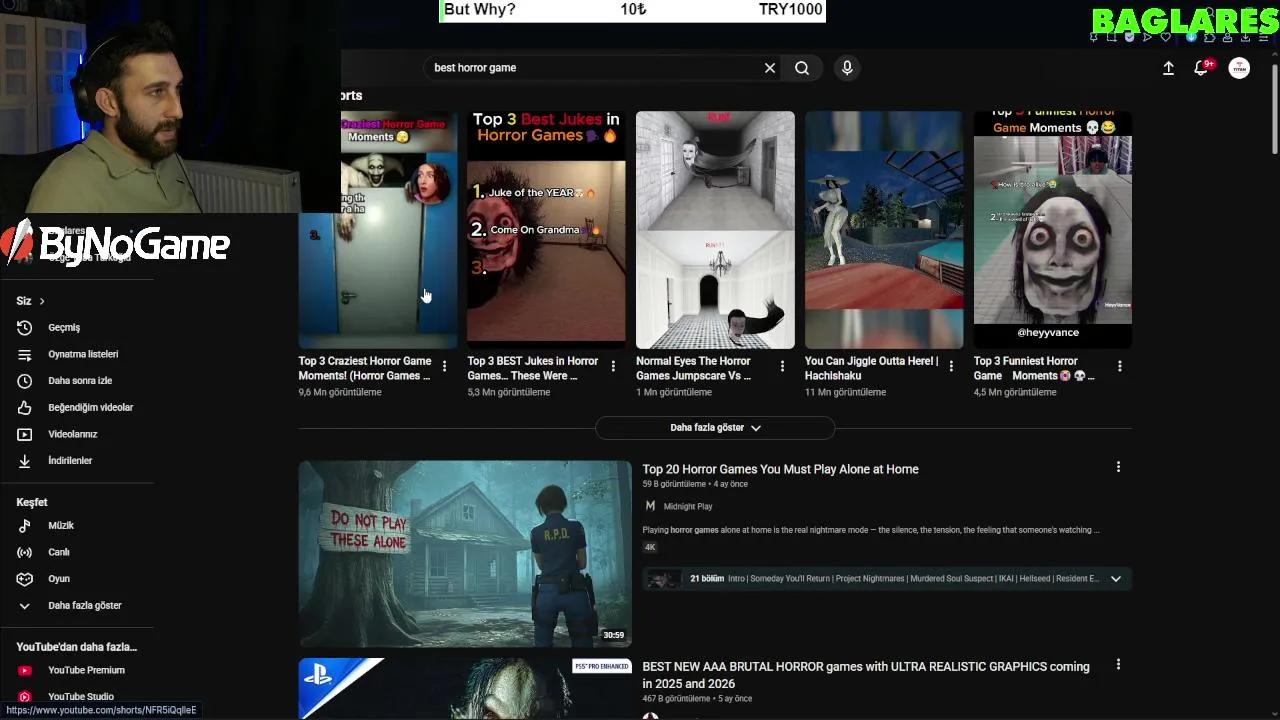Play Top 20 Horror Games thumbnail

(x=465, y=554)
